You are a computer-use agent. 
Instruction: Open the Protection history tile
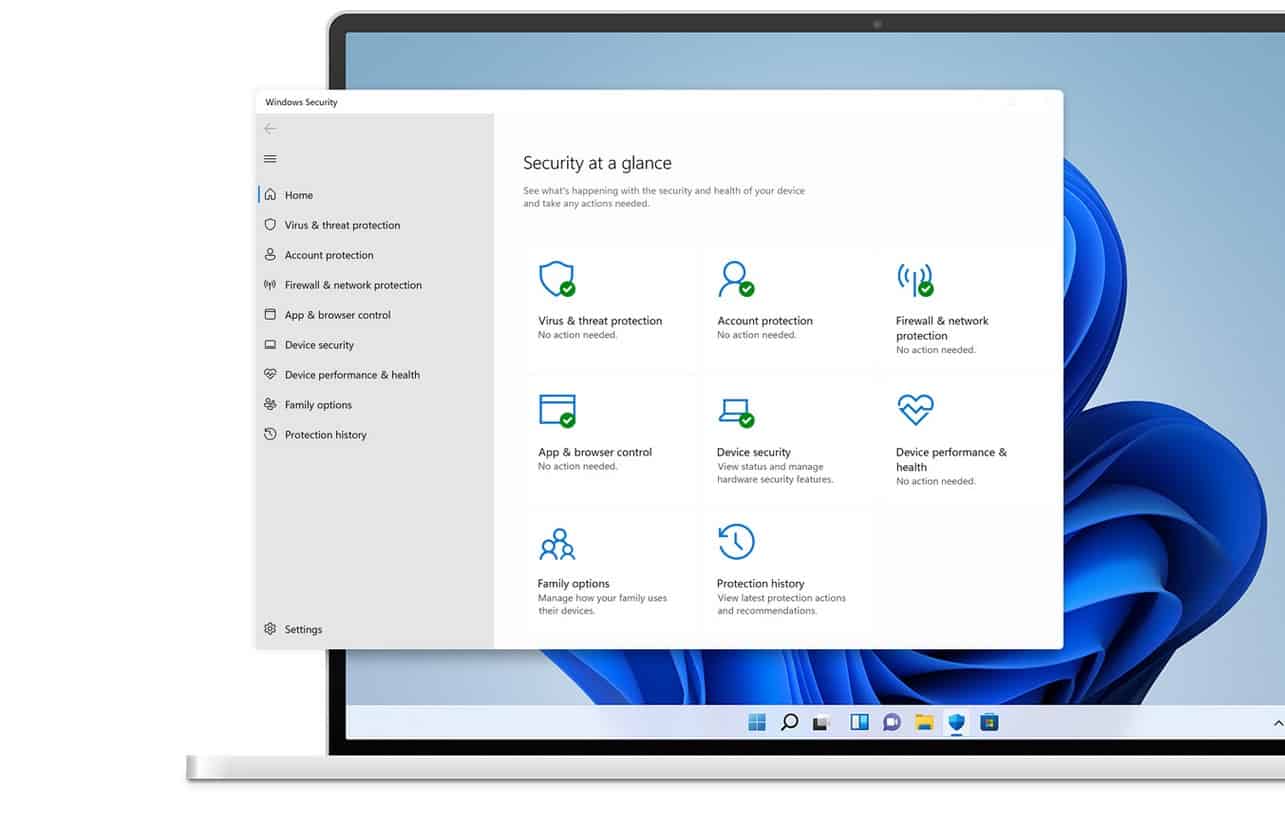[789, 569]
